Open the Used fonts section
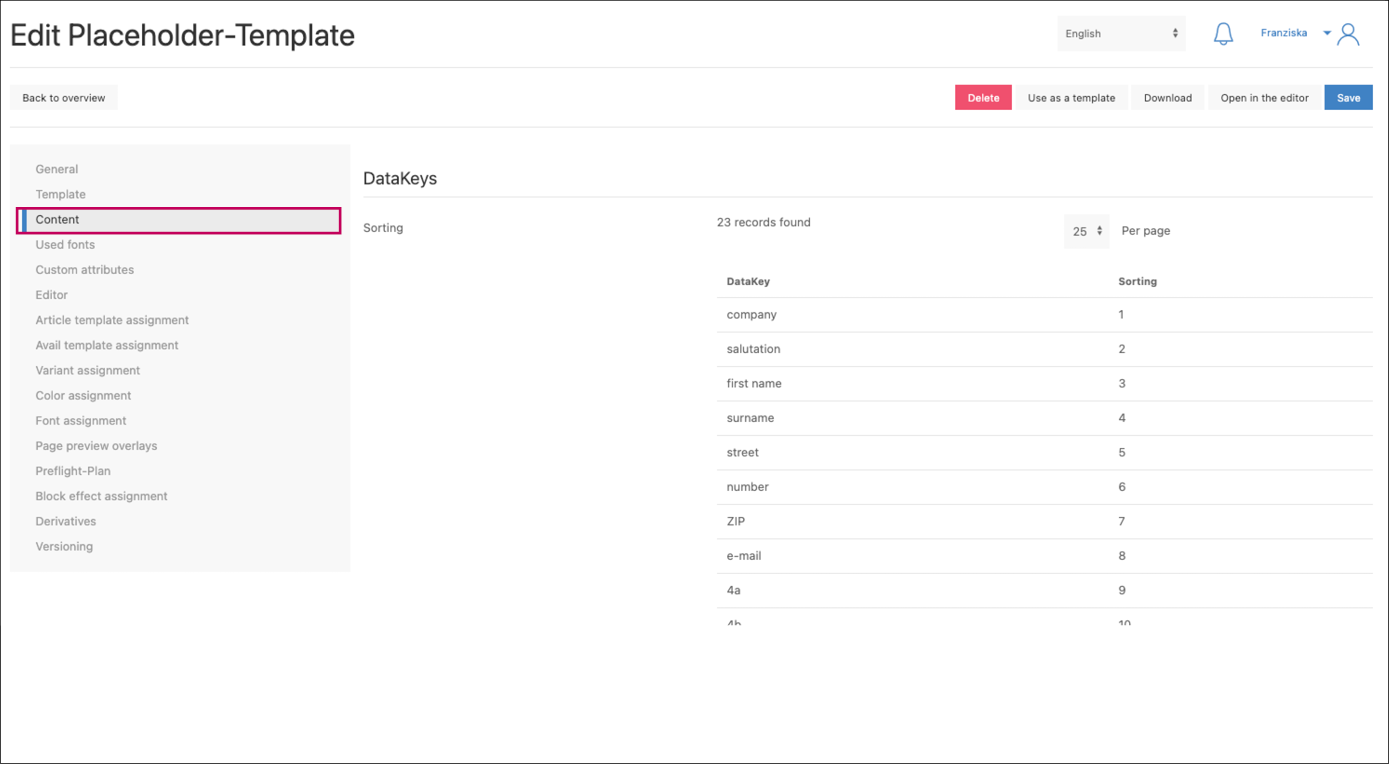The image size is (1389, 764). click(x=65, y=245)
